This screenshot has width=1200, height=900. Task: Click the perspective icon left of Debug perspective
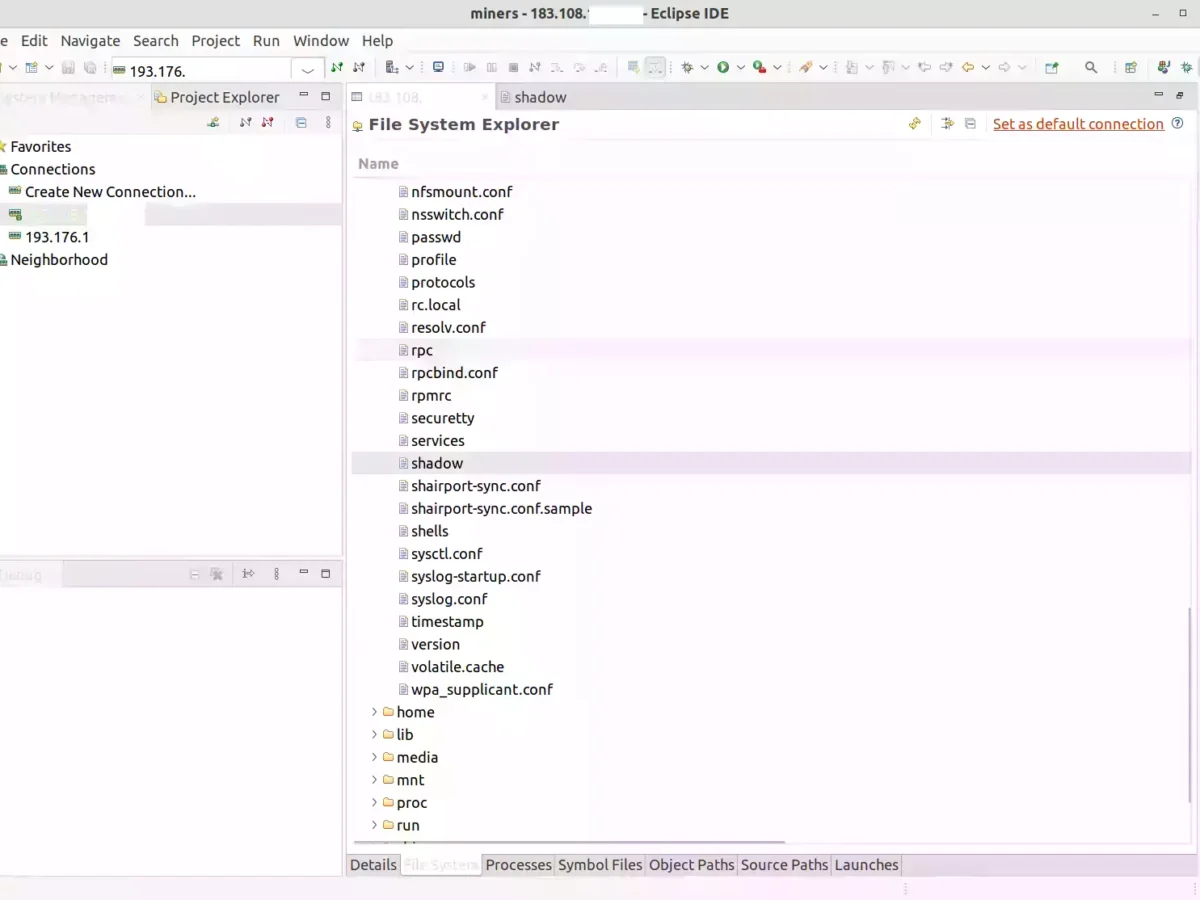1164,68
